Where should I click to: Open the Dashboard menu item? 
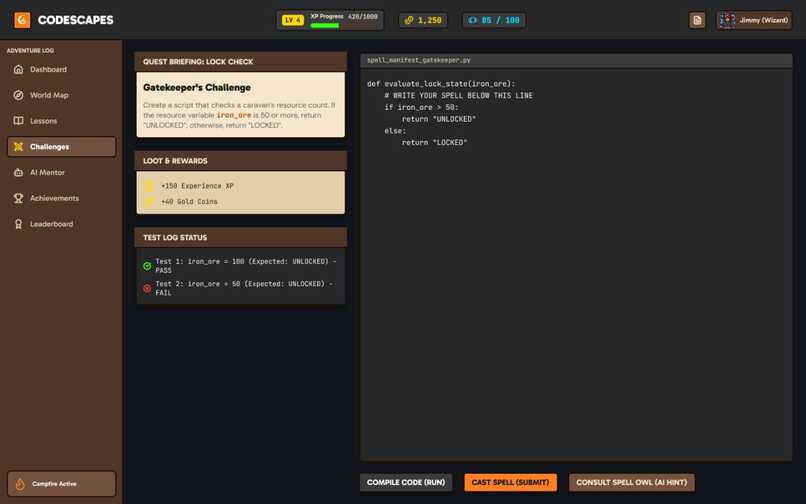tap(62, 69)
